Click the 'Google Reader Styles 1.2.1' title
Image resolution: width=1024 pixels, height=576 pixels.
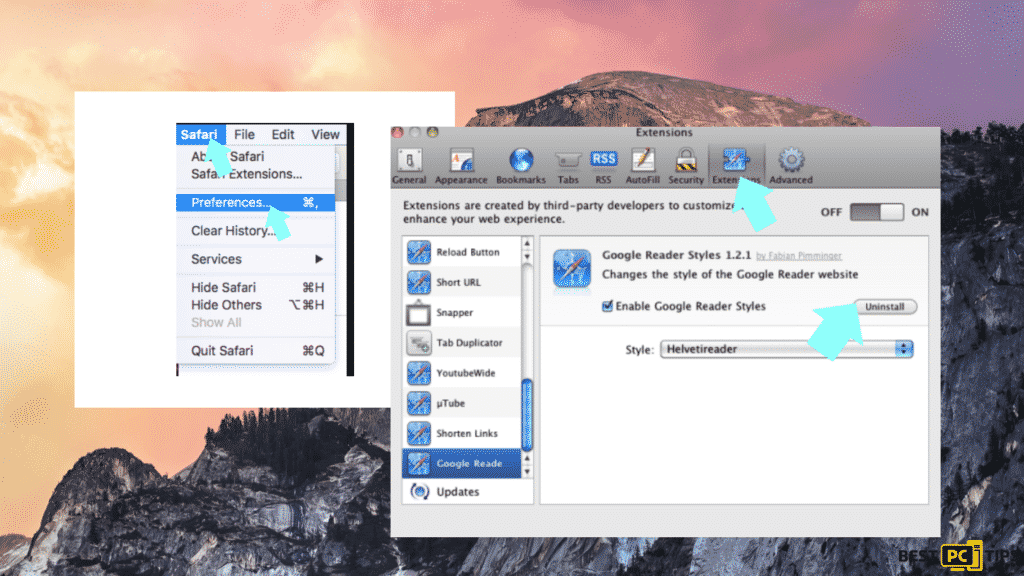coord(676,255)
